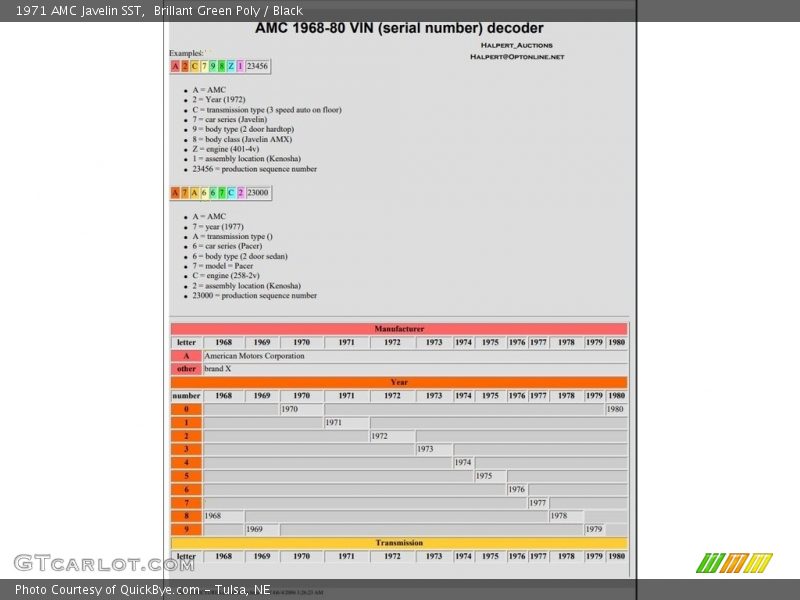Click the '1975' cell in Year row 5
The height and width of the screenshot is (600, 800).
click(490, 476)
